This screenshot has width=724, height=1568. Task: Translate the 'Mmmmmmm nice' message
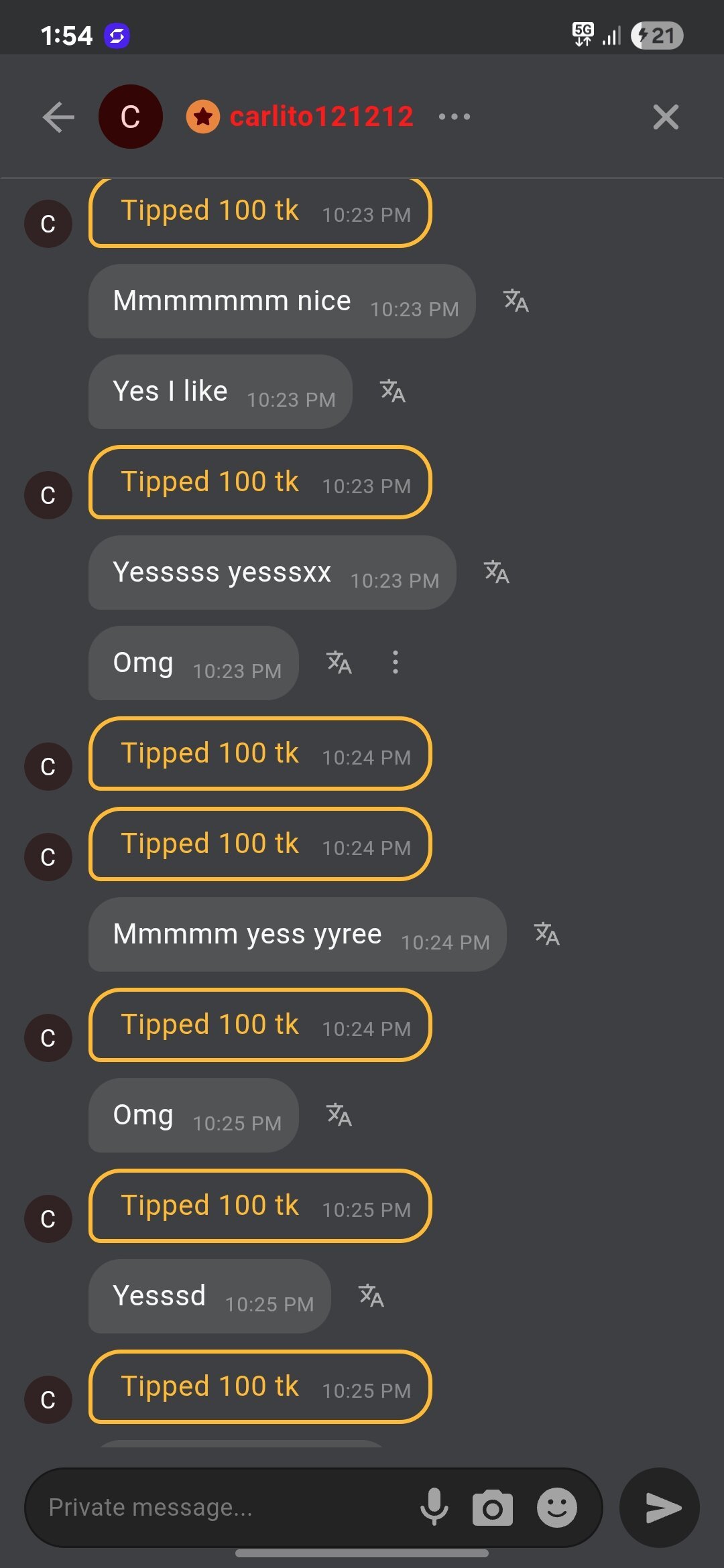click(516, 301)
